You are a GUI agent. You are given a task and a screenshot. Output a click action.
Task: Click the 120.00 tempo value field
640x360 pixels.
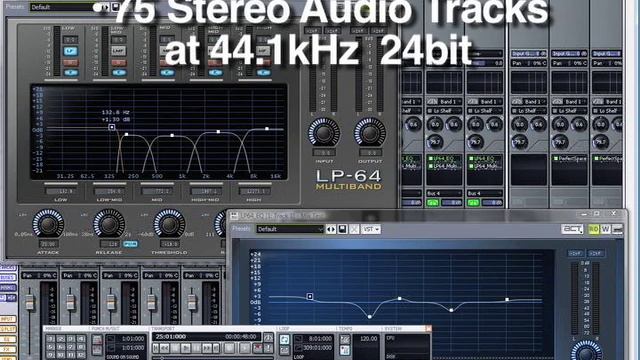coord(369,339)
